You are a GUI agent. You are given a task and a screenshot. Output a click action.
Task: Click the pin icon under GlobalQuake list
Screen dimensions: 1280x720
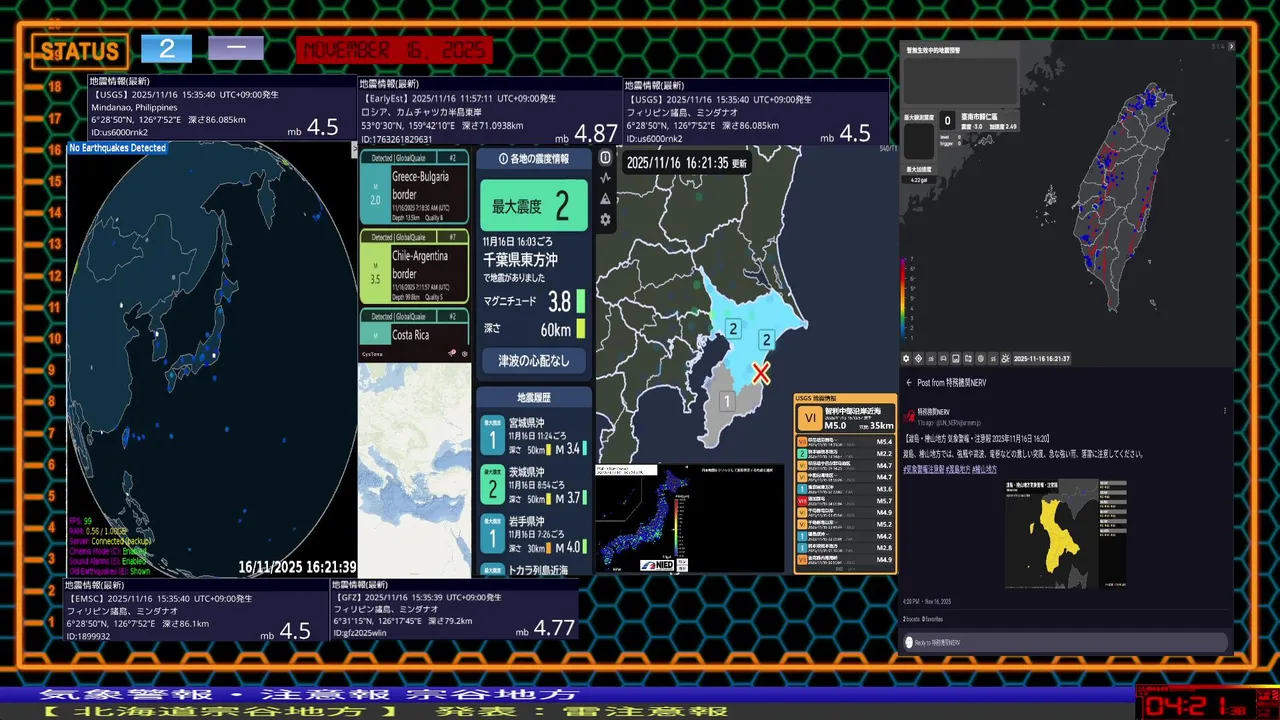click(452, 353)
